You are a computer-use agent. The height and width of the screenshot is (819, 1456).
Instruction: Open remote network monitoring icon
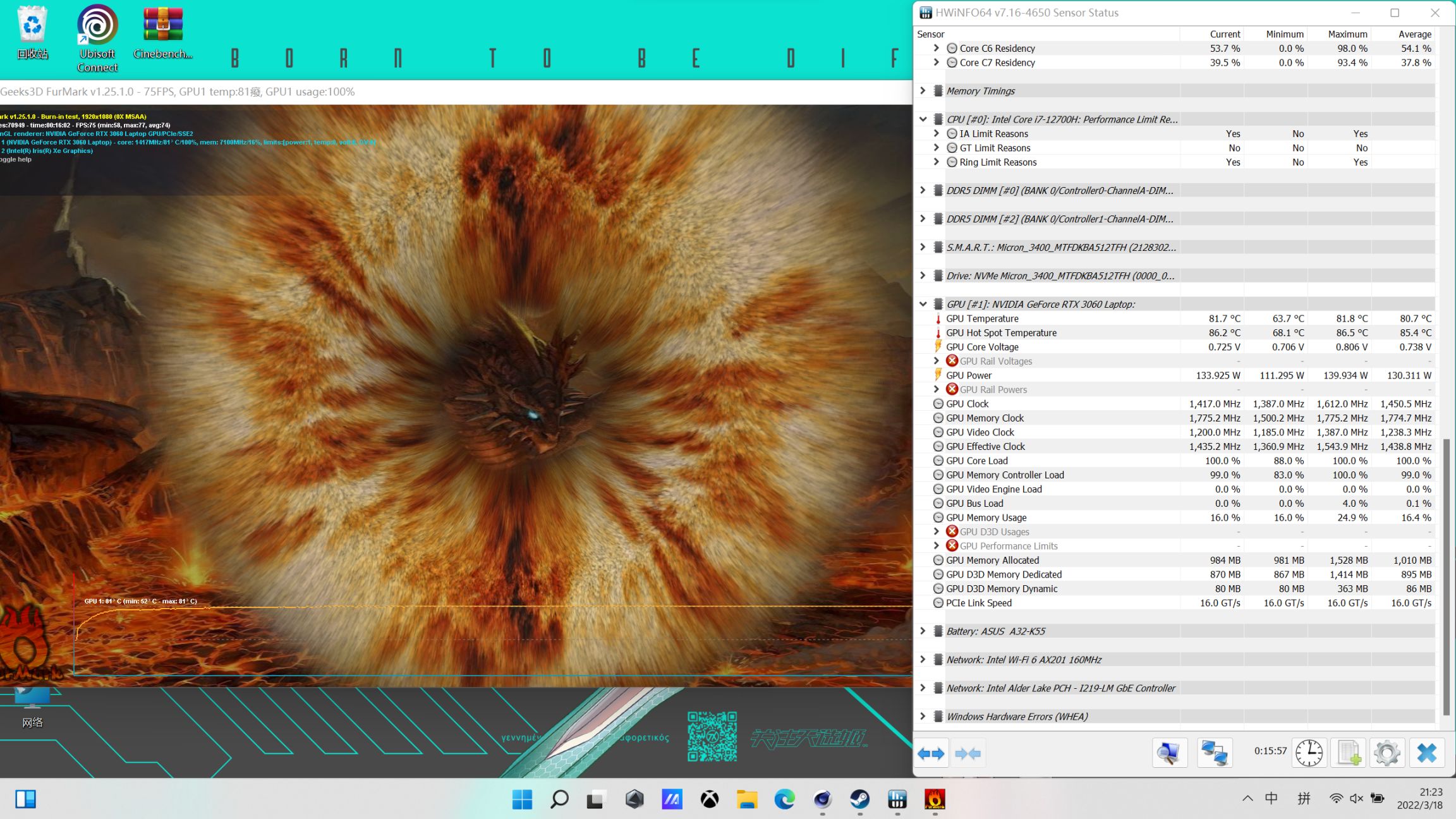[x=1215, y=753]
